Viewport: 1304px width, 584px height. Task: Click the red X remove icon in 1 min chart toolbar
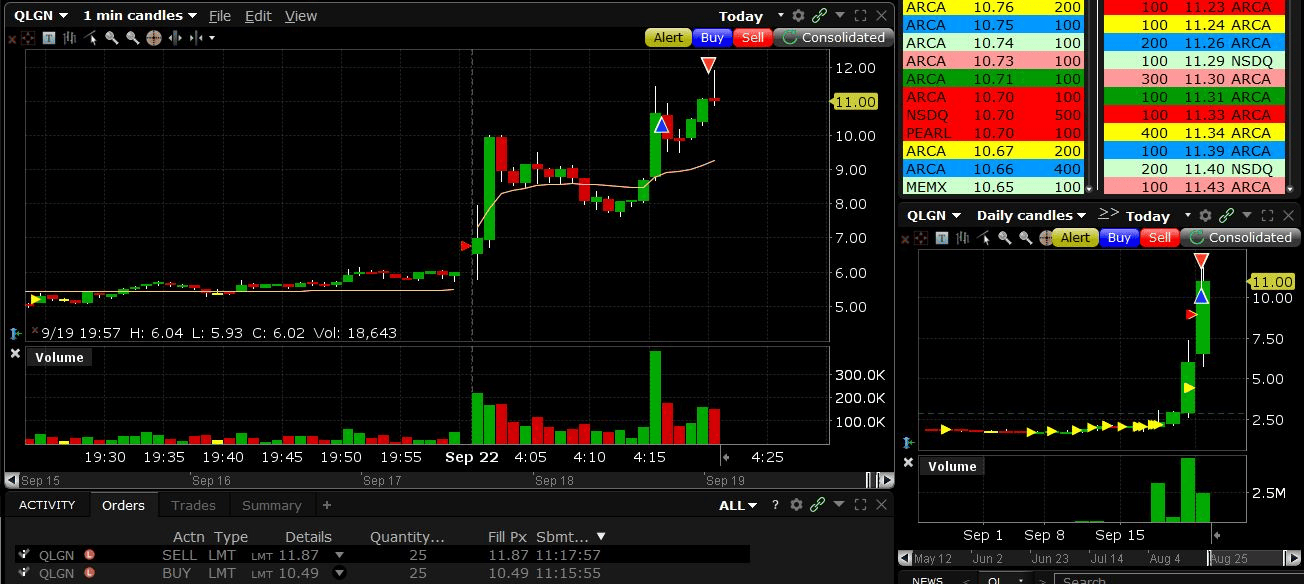(12, 39)
